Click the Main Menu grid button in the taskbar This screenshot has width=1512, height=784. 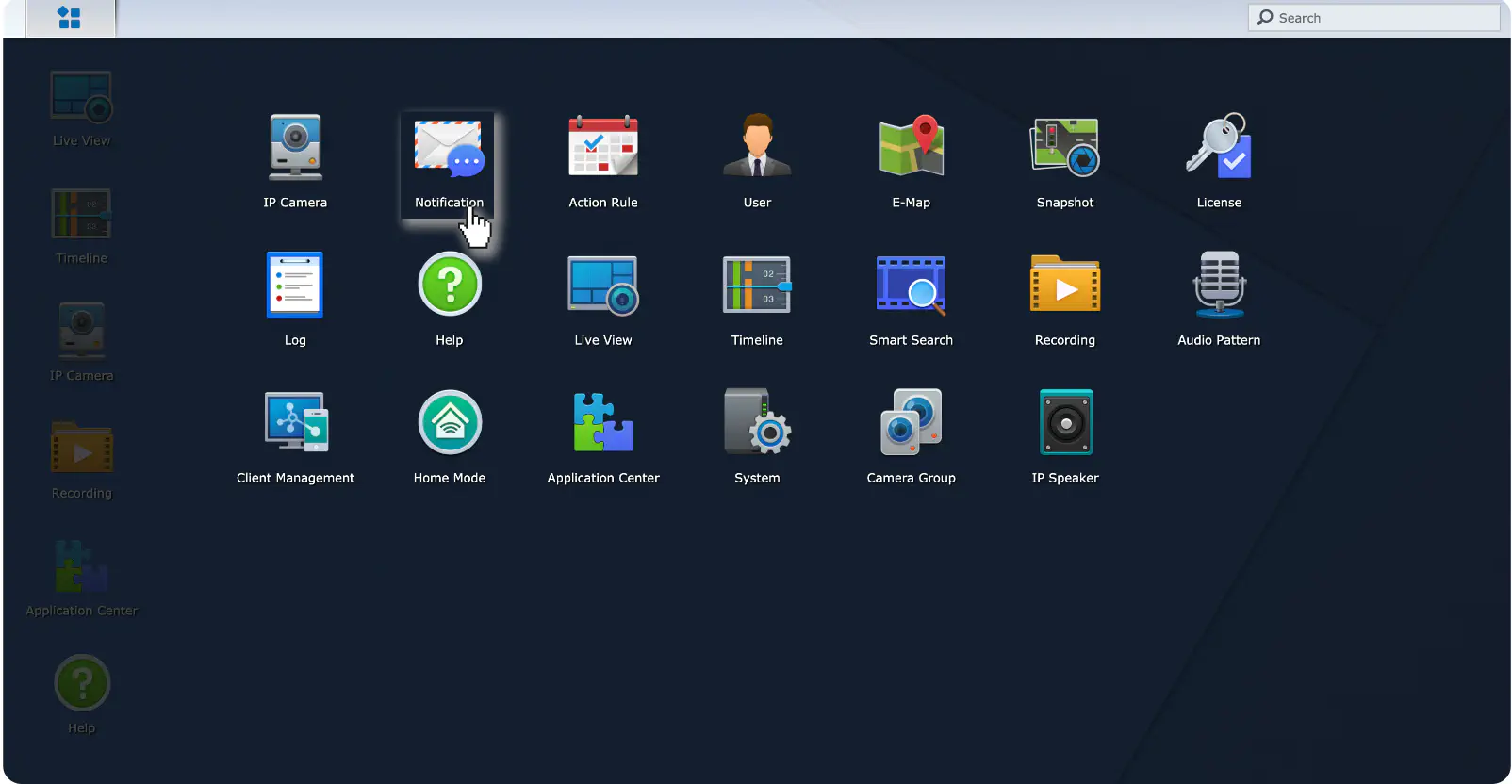point(70,18)
